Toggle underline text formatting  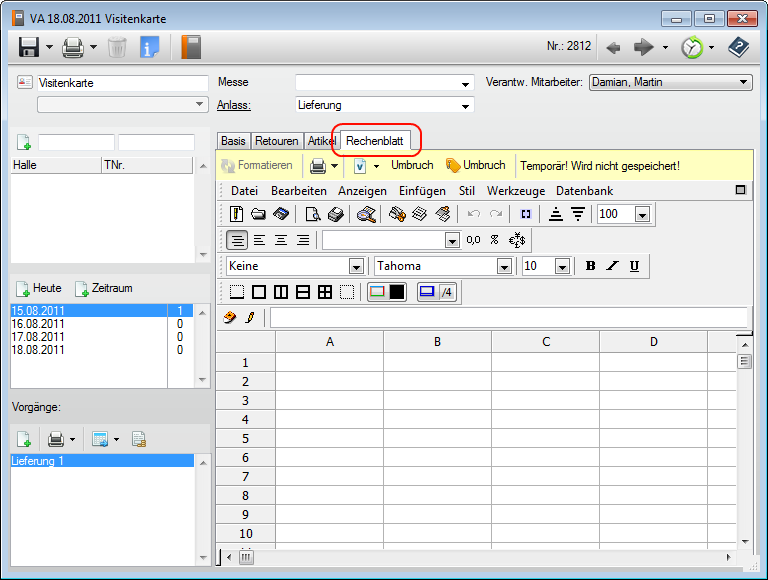click(x=634, y=266)
